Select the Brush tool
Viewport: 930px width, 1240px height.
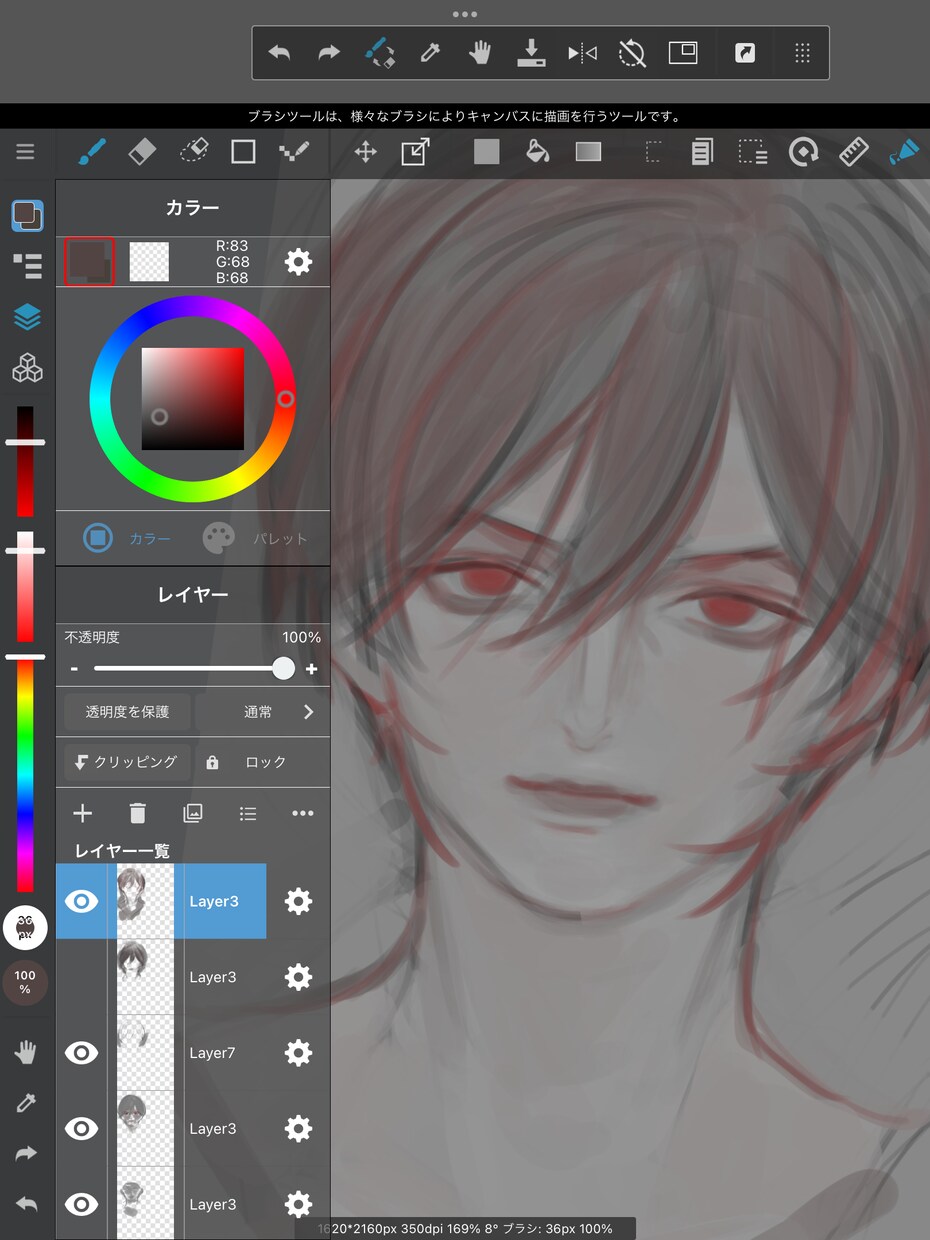(92, 152)
